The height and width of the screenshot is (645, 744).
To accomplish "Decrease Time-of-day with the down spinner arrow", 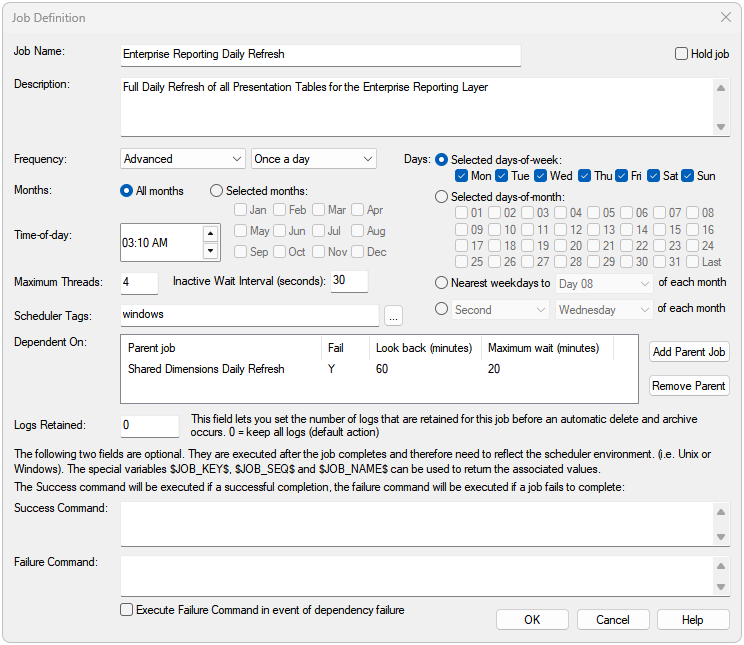I will point(210,250).
